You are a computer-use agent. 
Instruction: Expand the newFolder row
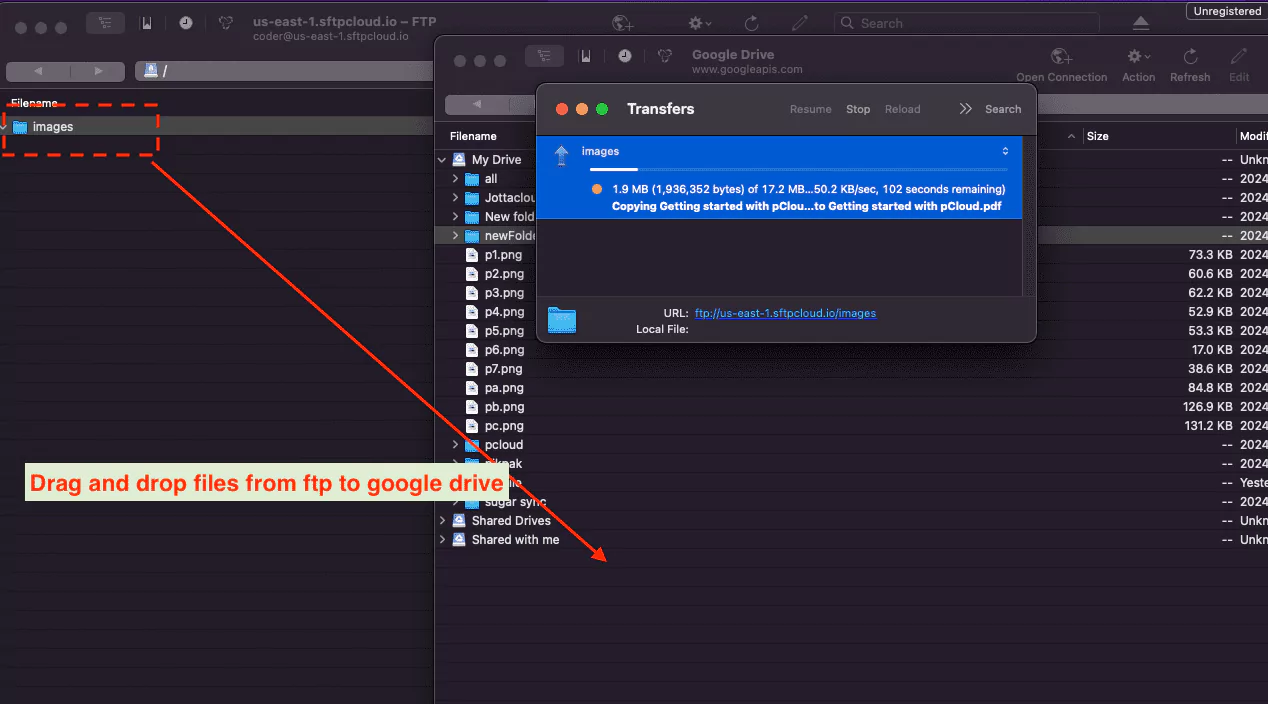click(456, 236)
